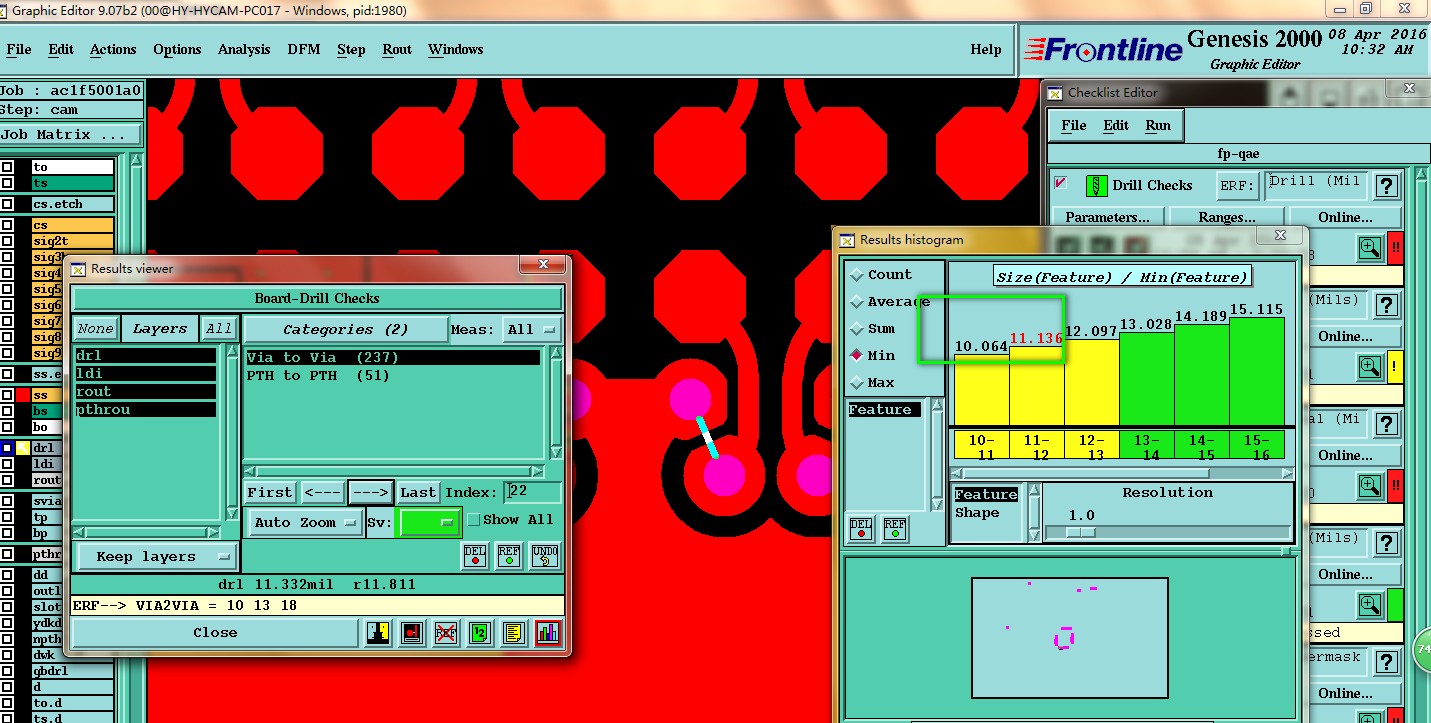
Task: Open the Actions menu
Action: [x=113, y=49]
